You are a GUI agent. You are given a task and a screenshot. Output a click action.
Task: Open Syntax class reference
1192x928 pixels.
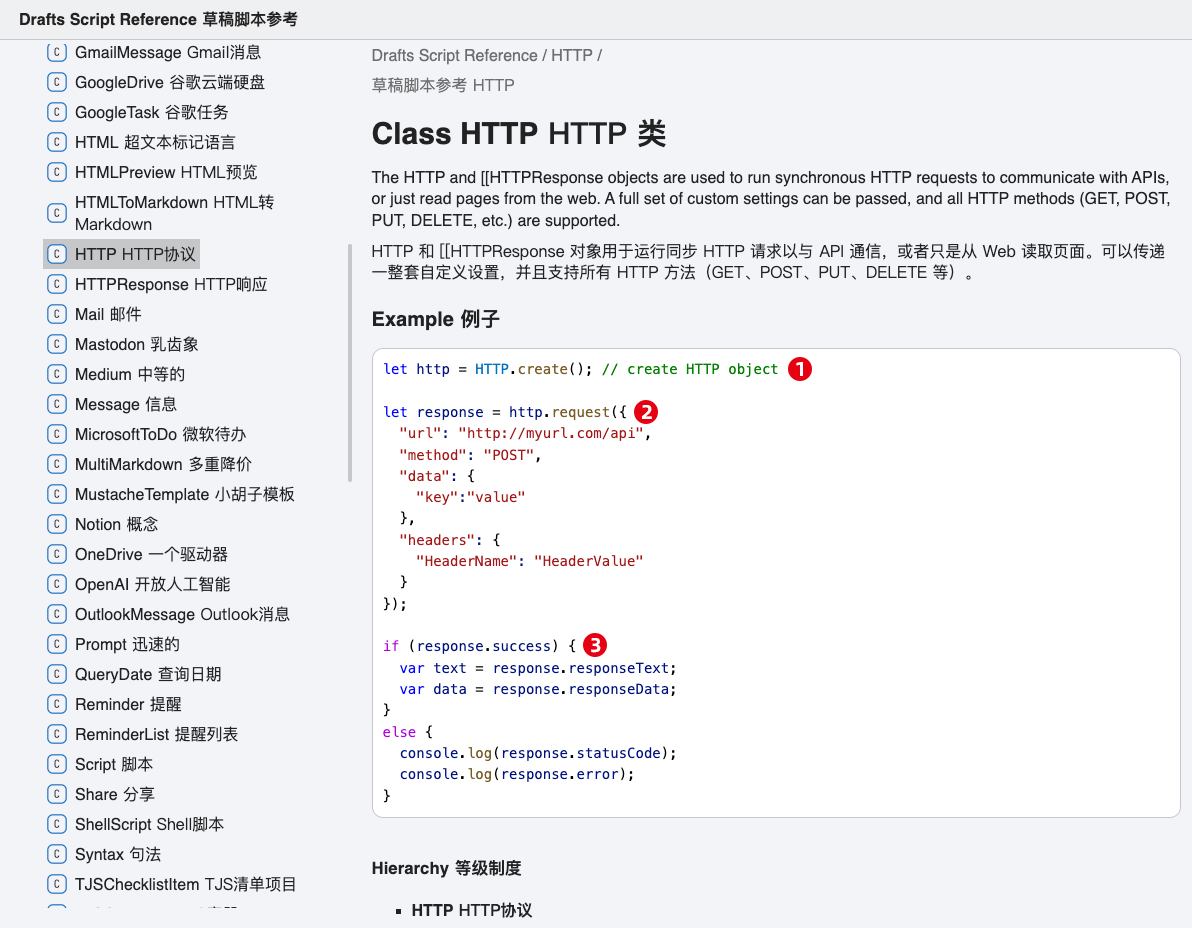118,854
